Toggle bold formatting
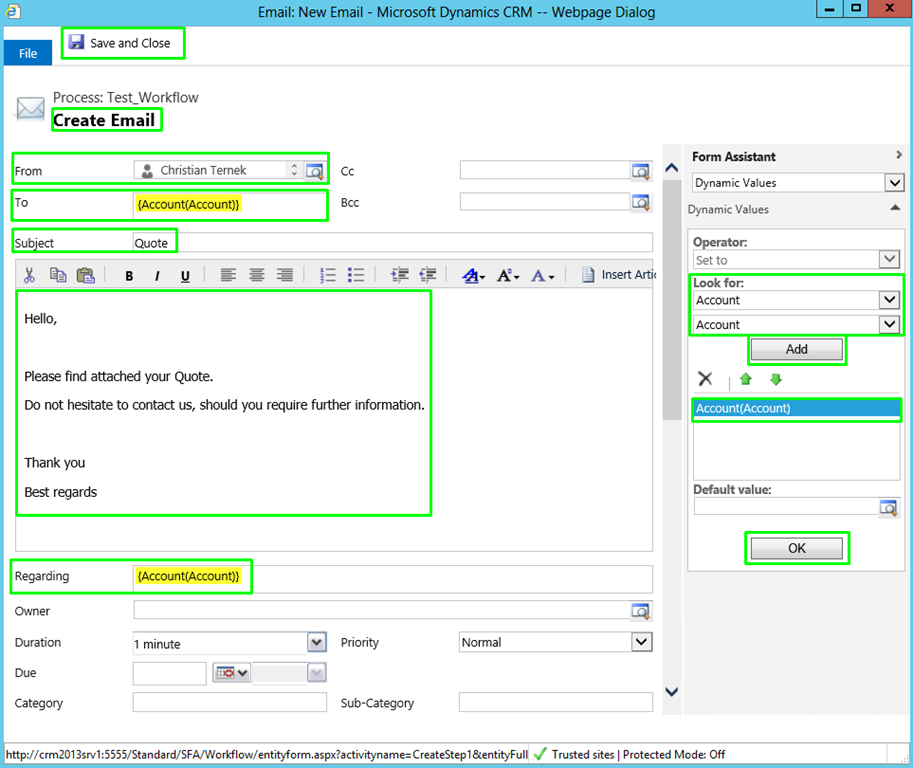The height and width of the screenshot is (768, 913). [x=129, y=276]
